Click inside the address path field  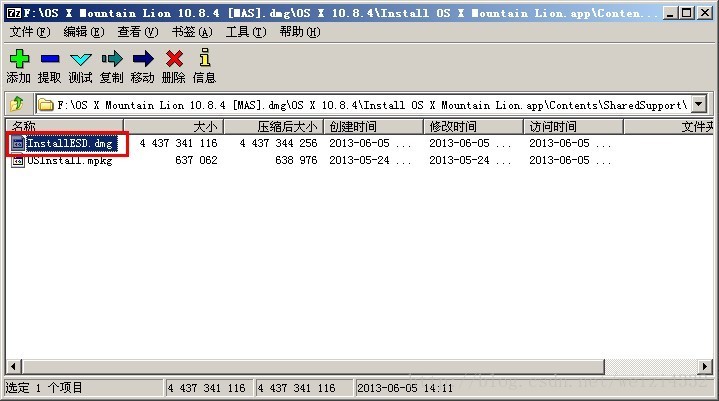(363, 105)
